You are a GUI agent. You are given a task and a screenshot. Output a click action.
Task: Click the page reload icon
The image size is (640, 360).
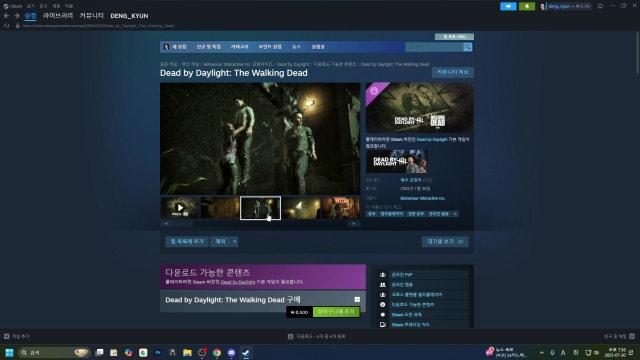[6, 26]
